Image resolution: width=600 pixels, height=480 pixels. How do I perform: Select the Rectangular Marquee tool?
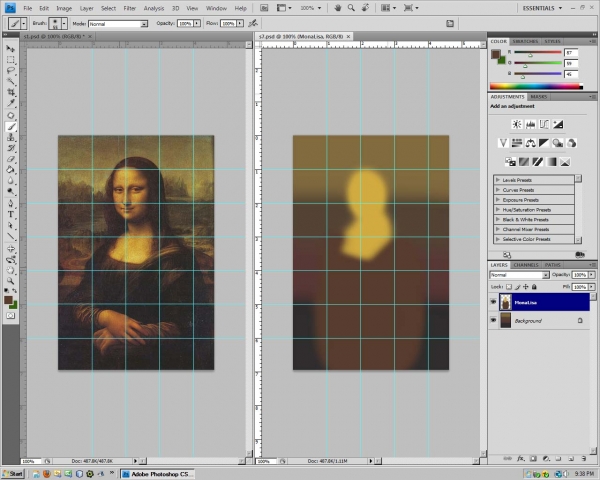click(10, 59)
